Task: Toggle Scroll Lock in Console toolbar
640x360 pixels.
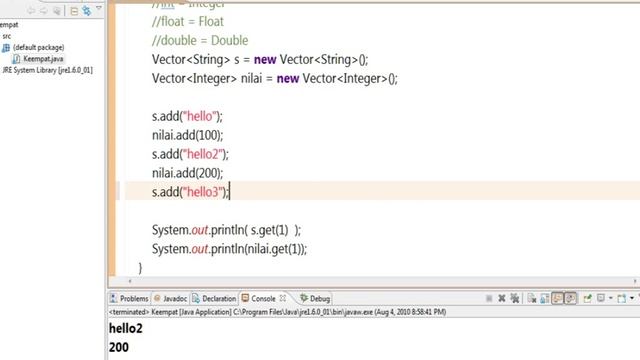Action: tap(544, 299)
